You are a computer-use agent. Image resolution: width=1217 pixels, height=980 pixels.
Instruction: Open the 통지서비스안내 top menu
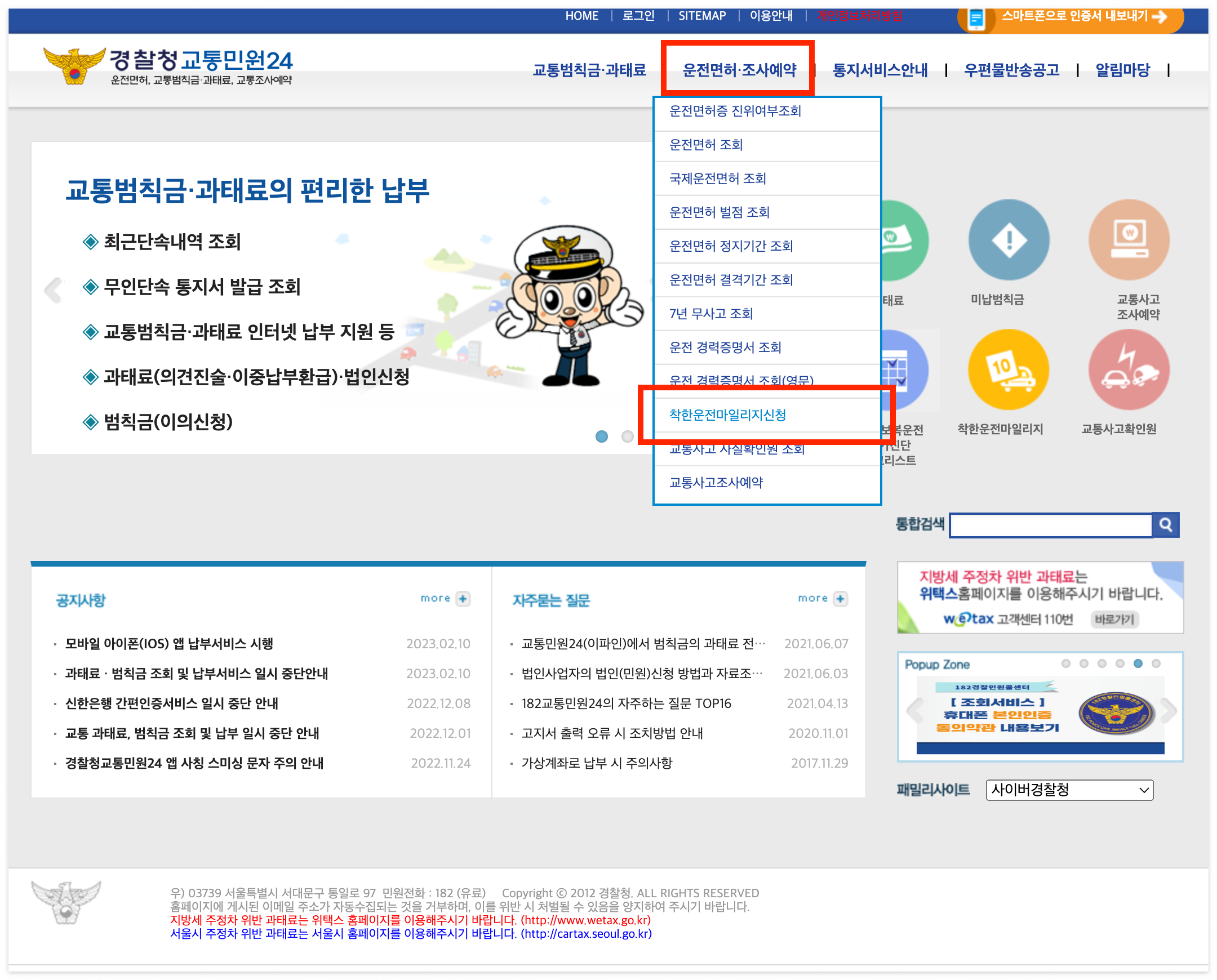click(x=880, y=70)
